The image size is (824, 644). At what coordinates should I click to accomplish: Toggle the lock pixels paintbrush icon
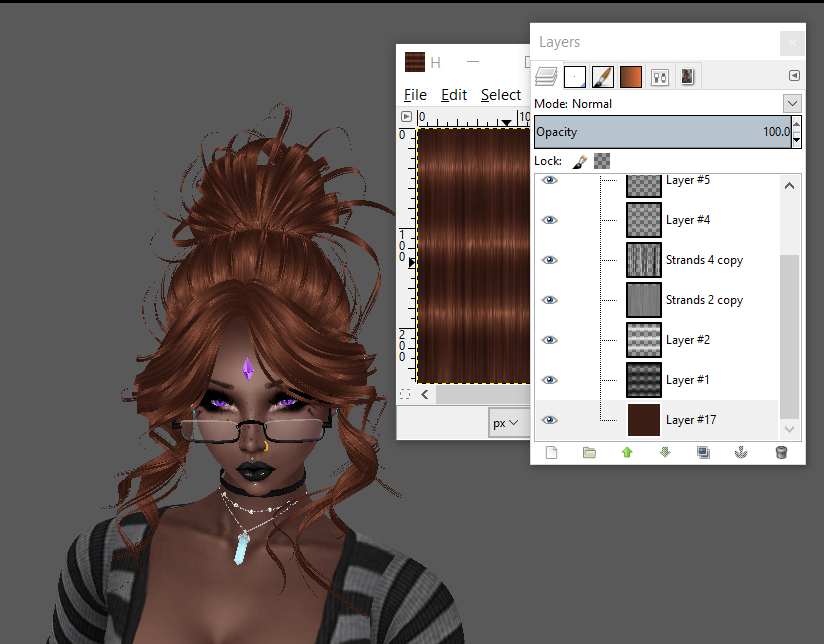(580, 161)
